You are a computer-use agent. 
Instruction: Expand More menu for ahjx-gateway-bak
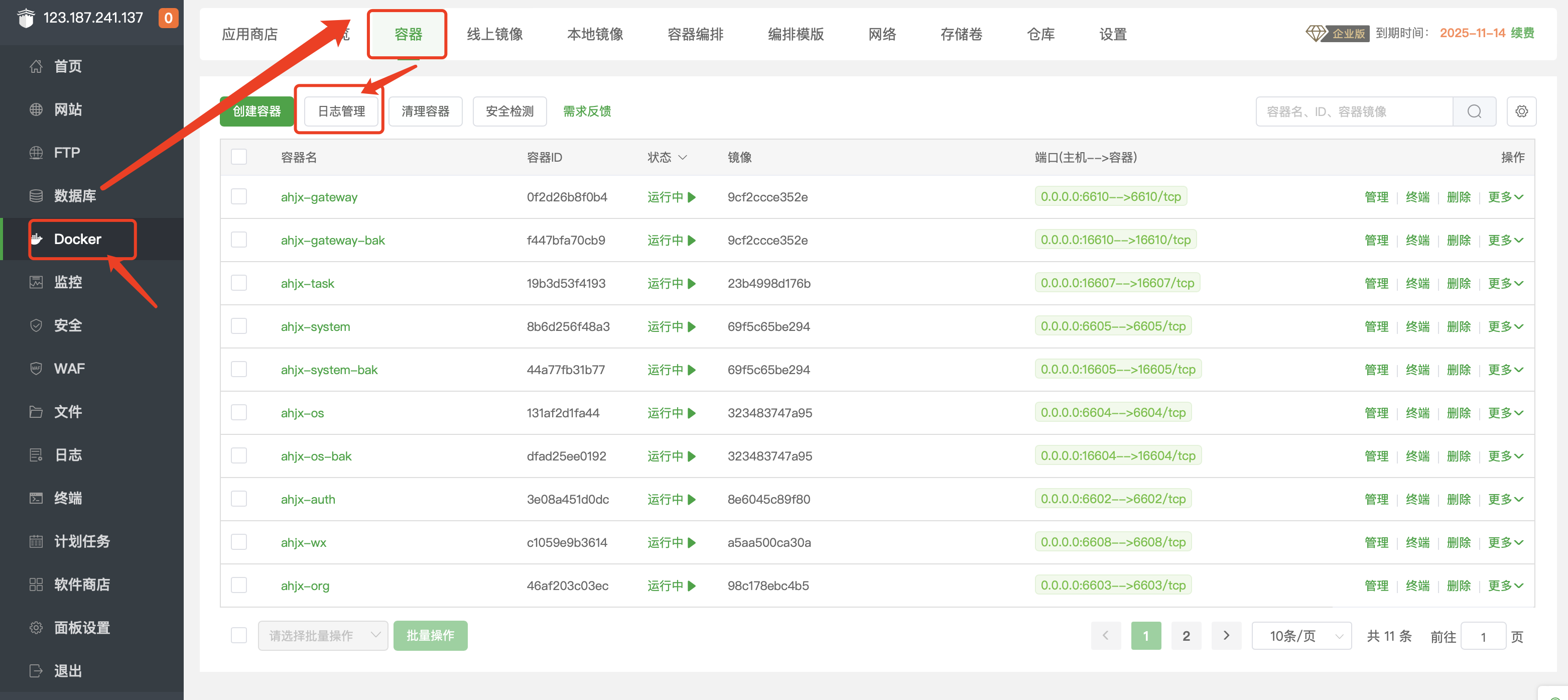point(1505,241)
